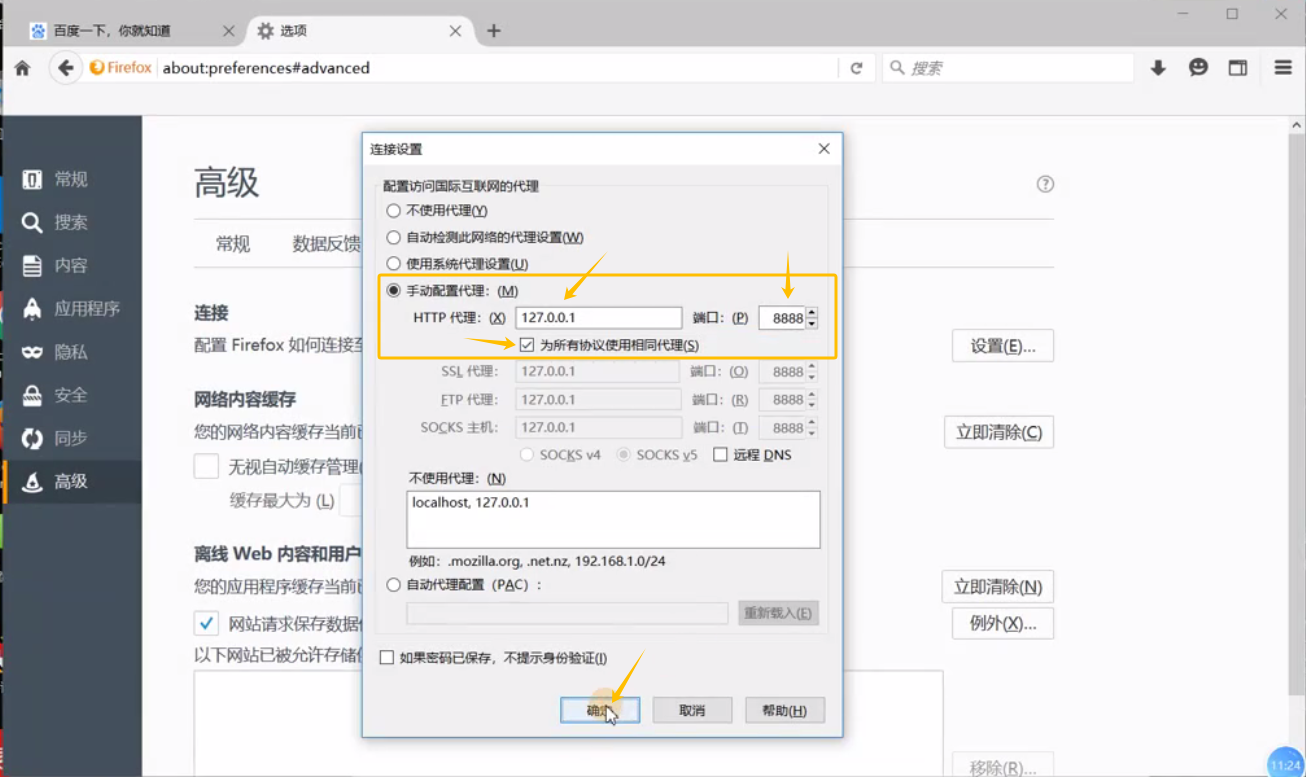Click the 设置(E)... connection button
The image size is (1306, 777).
[x=1003, y=346]
